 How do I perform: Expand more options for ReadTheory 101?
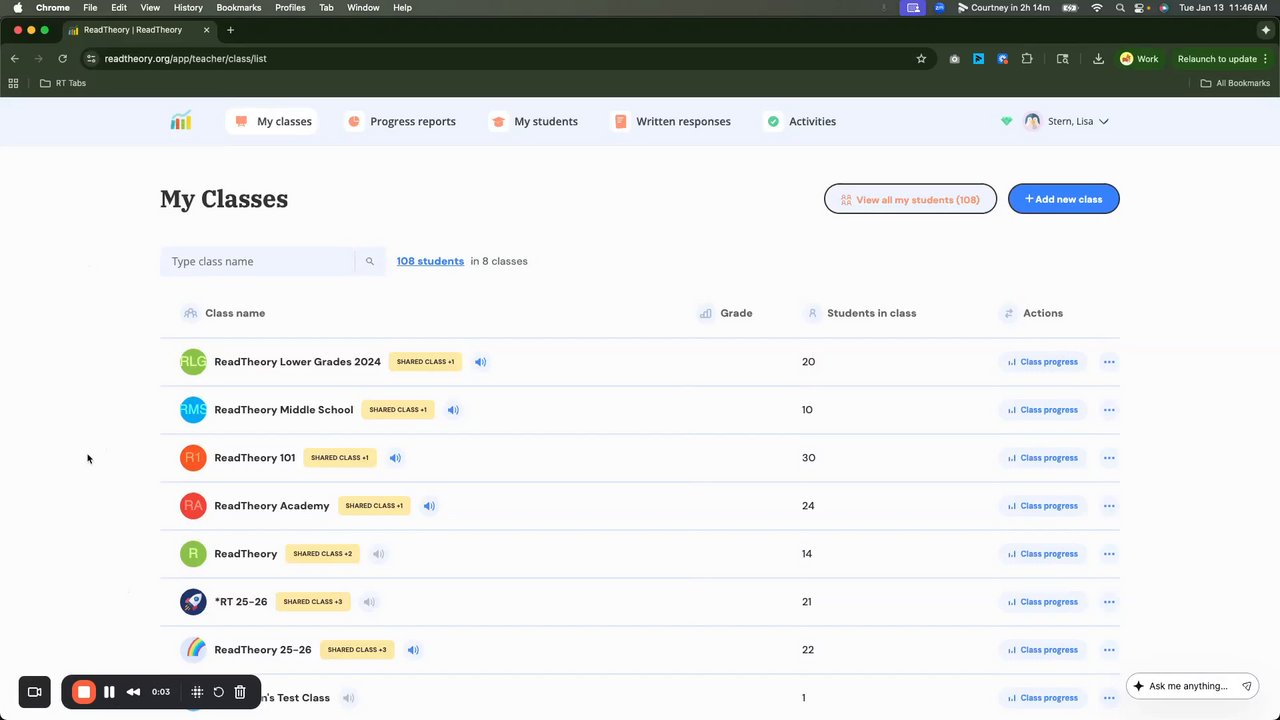coord(1109,458)
